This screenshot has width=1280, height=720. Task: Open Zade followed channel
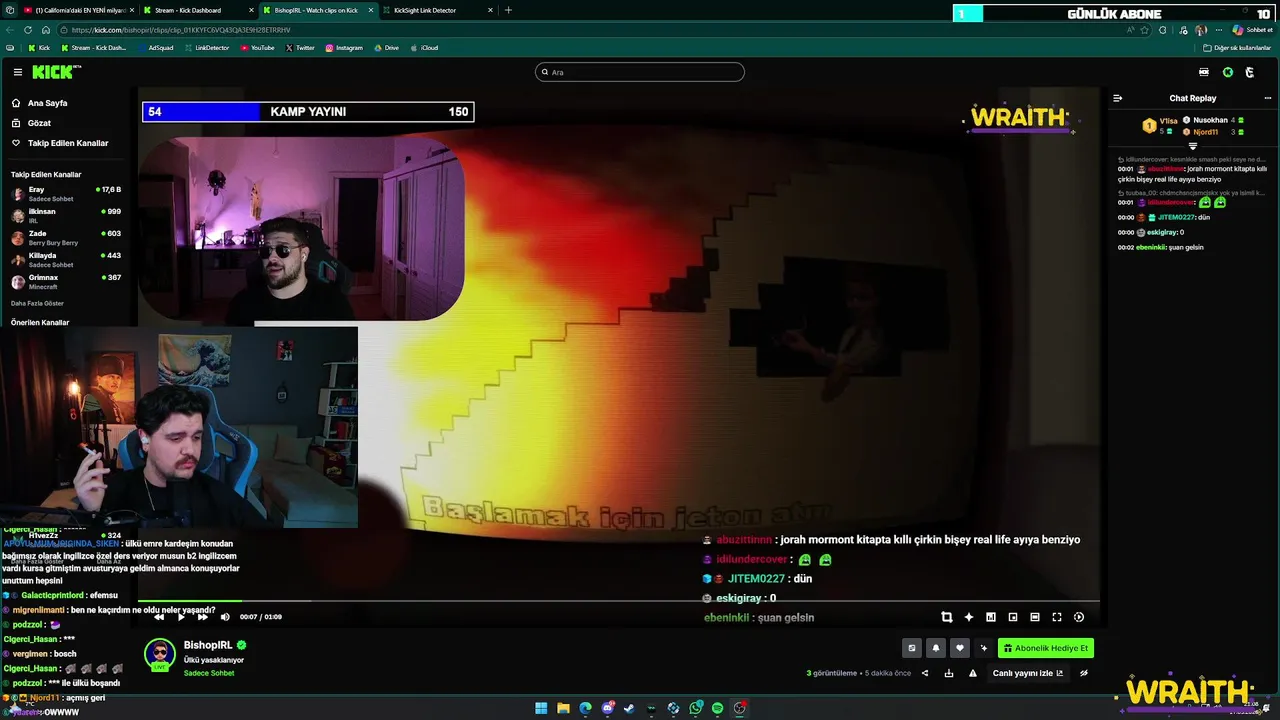66,237
